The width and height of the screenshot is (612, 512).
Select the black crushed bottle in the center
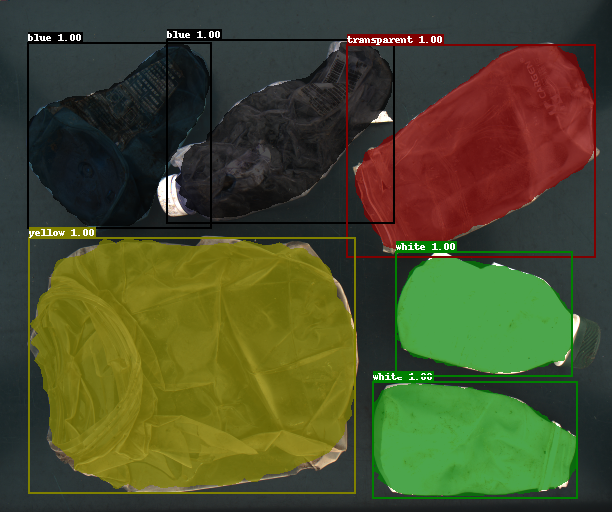tap(280, 140)
